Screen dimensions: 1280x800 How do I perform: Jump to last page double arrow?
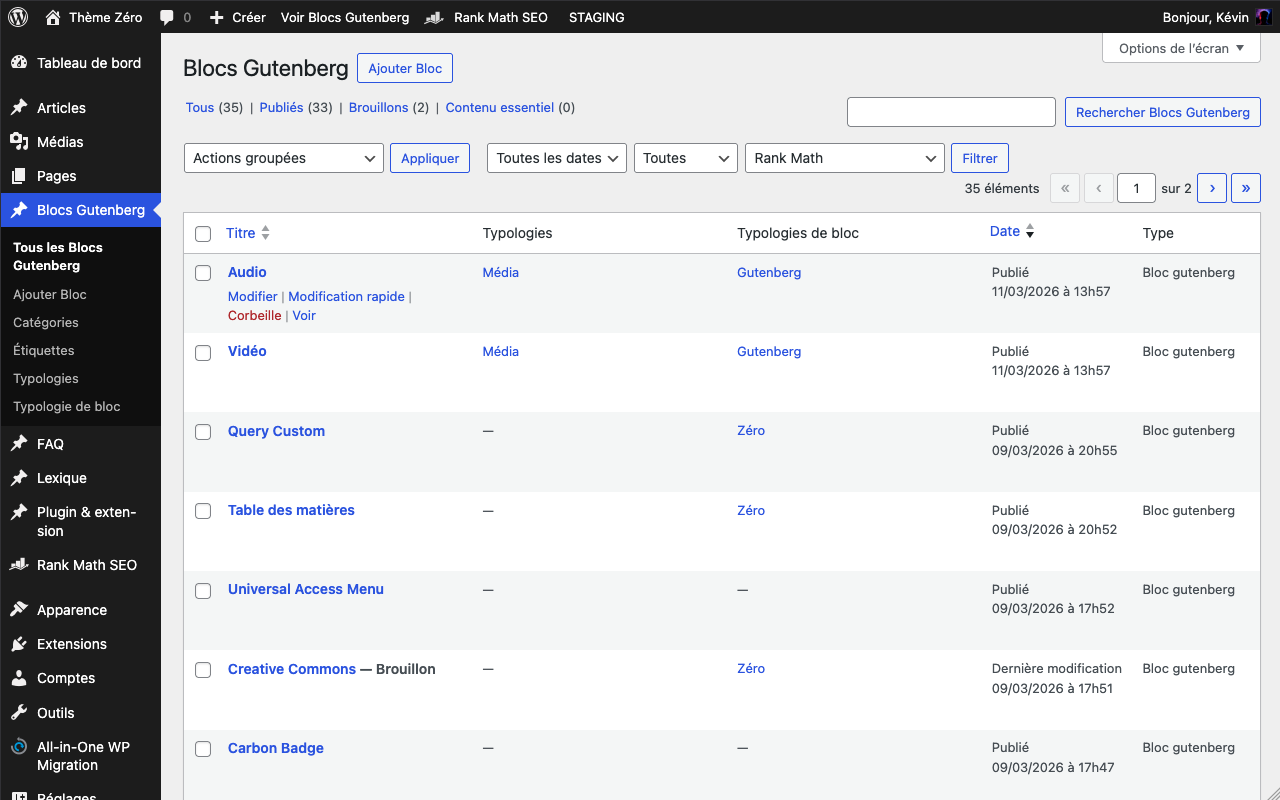pyautogui.click(x=1245, y=188)
